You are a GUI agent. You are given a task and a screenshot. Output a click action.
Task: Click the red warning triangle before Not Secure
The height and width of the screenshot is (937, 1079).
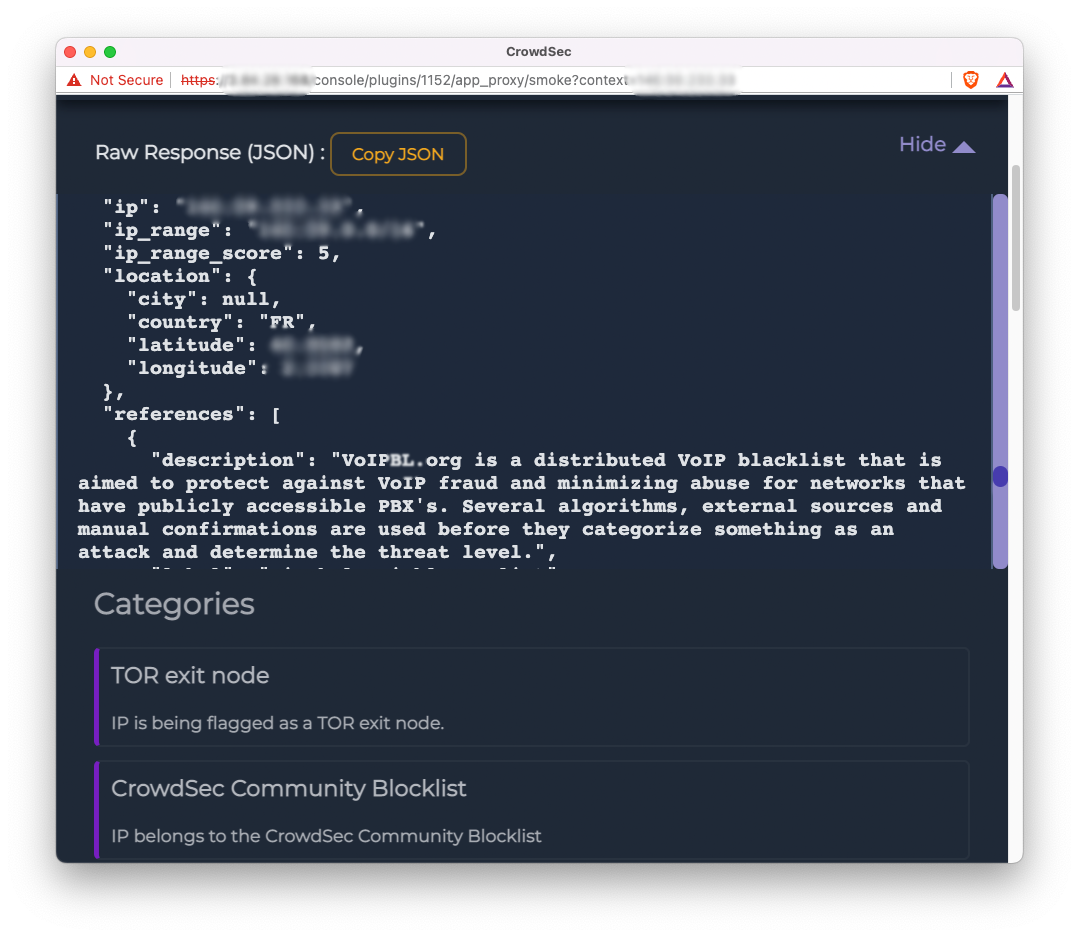click(74, 80)
